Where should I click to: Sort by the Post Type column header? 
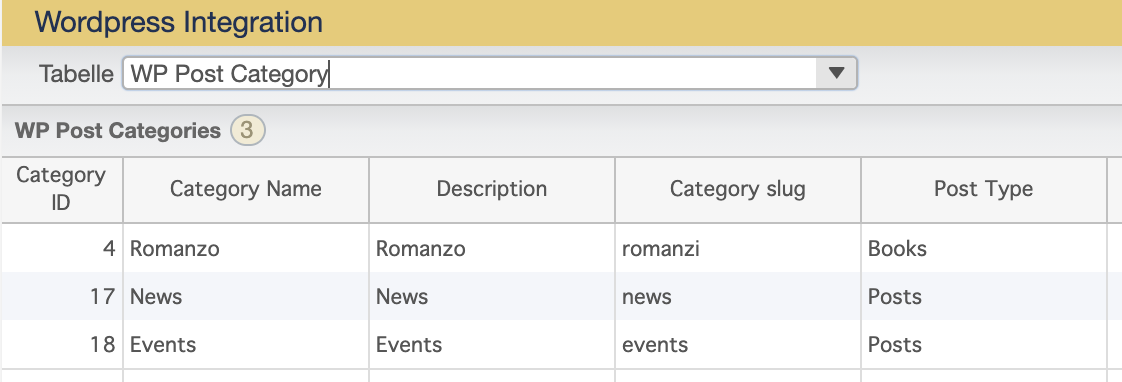[984, 190]
